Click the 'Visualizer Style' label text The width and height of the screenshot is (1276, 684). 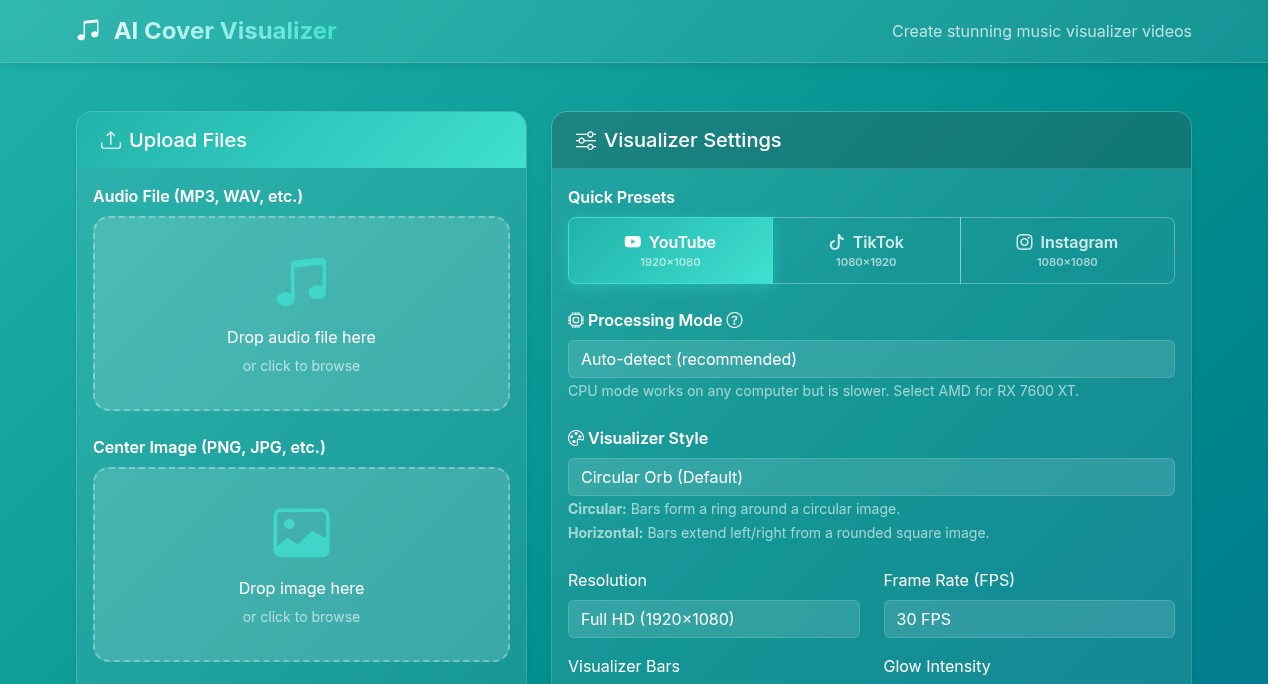(x=648, y=438)
